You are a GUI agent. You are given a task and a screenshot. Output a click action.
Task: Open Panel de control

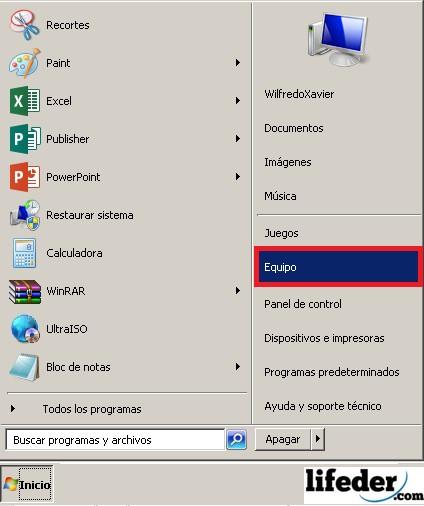pyautogui.click(x=303, y=304)
